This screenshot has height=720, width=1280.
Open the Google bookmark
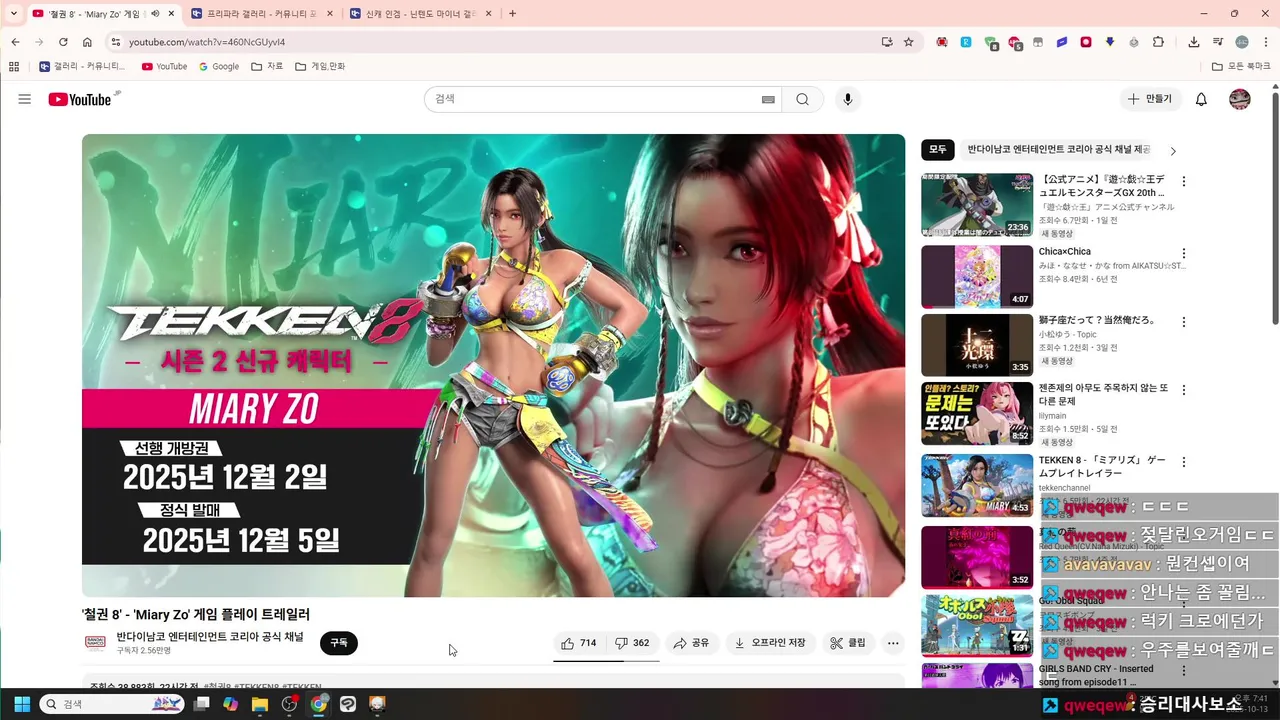pyautogui.click(x=219, y=66)
